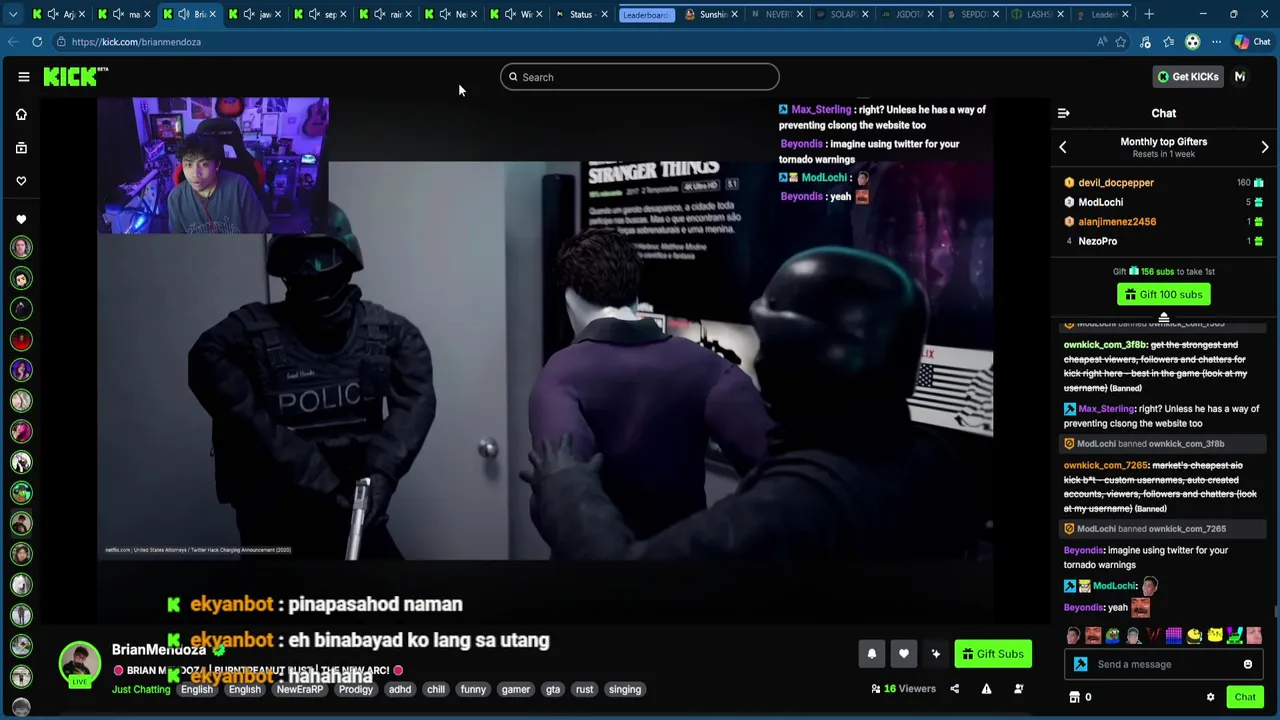Open the Home icon in left sidebar
1280x720 pixels.
21,114
